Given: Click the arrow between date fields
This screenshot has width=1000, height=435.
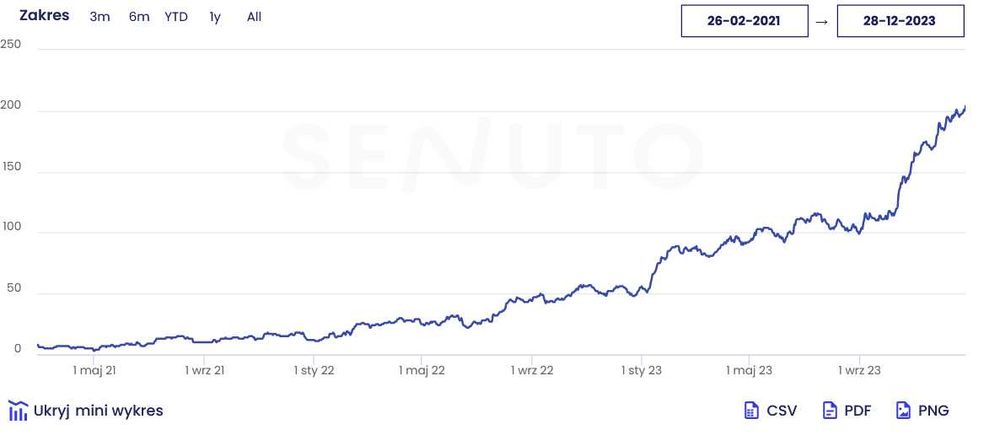Looking at the screenshot, I should [x=822, y=21].
